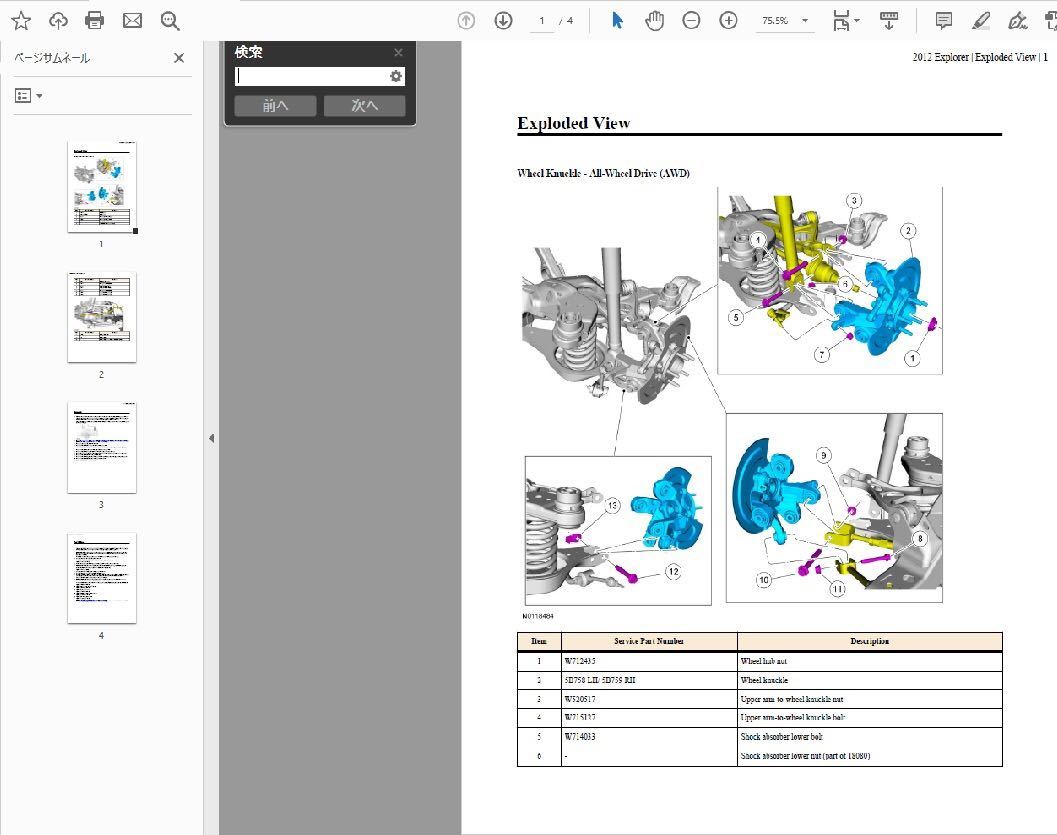Viewport: 1057px width, 835px height.
Task: Click the sign document pen icon
Action: [1017, 21]
